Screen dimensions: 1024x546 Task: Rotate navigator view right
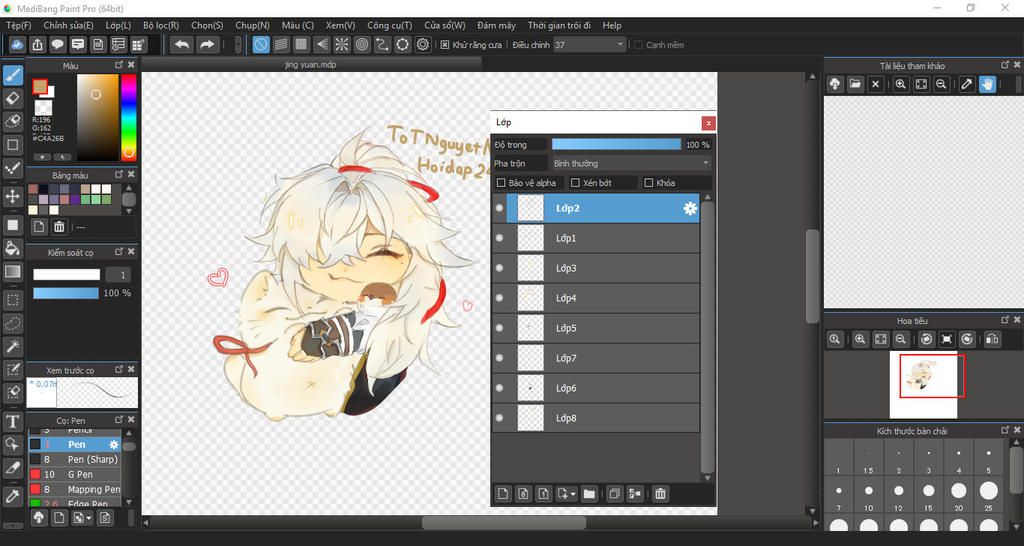click(x=967, y=339)
